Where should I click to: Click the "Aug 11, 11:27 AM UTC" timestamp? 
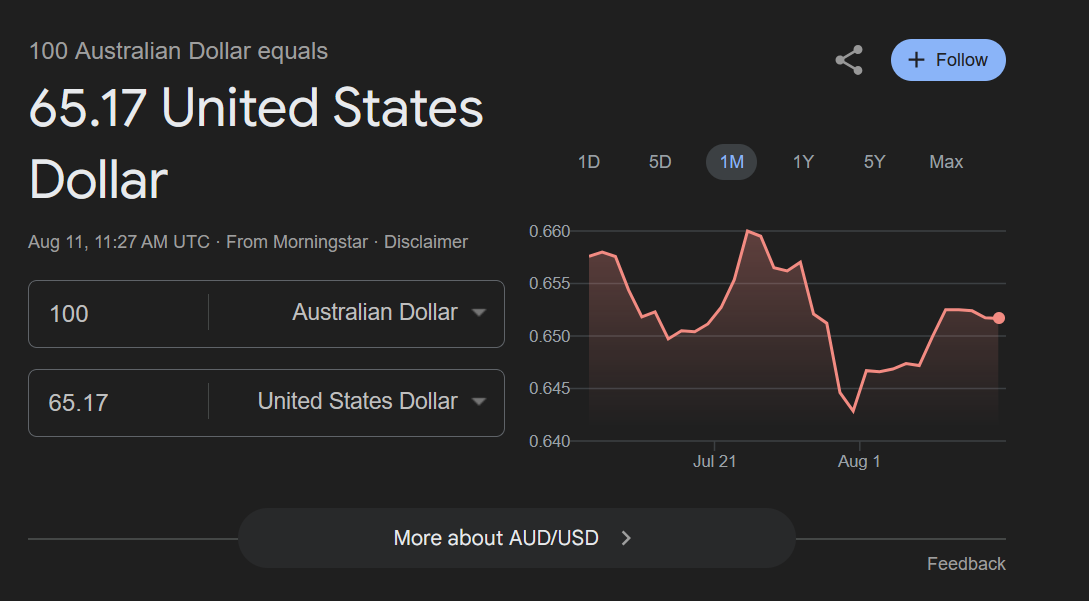(119, 242)
